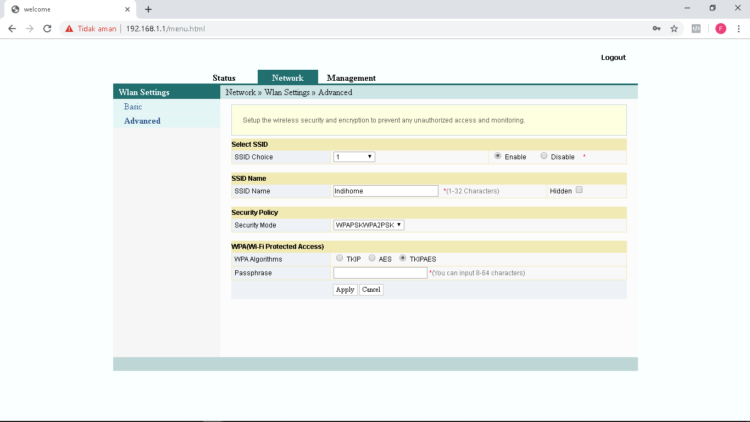Switch to the Status tab
Screen dimensions: 750x422
point(224,78)
